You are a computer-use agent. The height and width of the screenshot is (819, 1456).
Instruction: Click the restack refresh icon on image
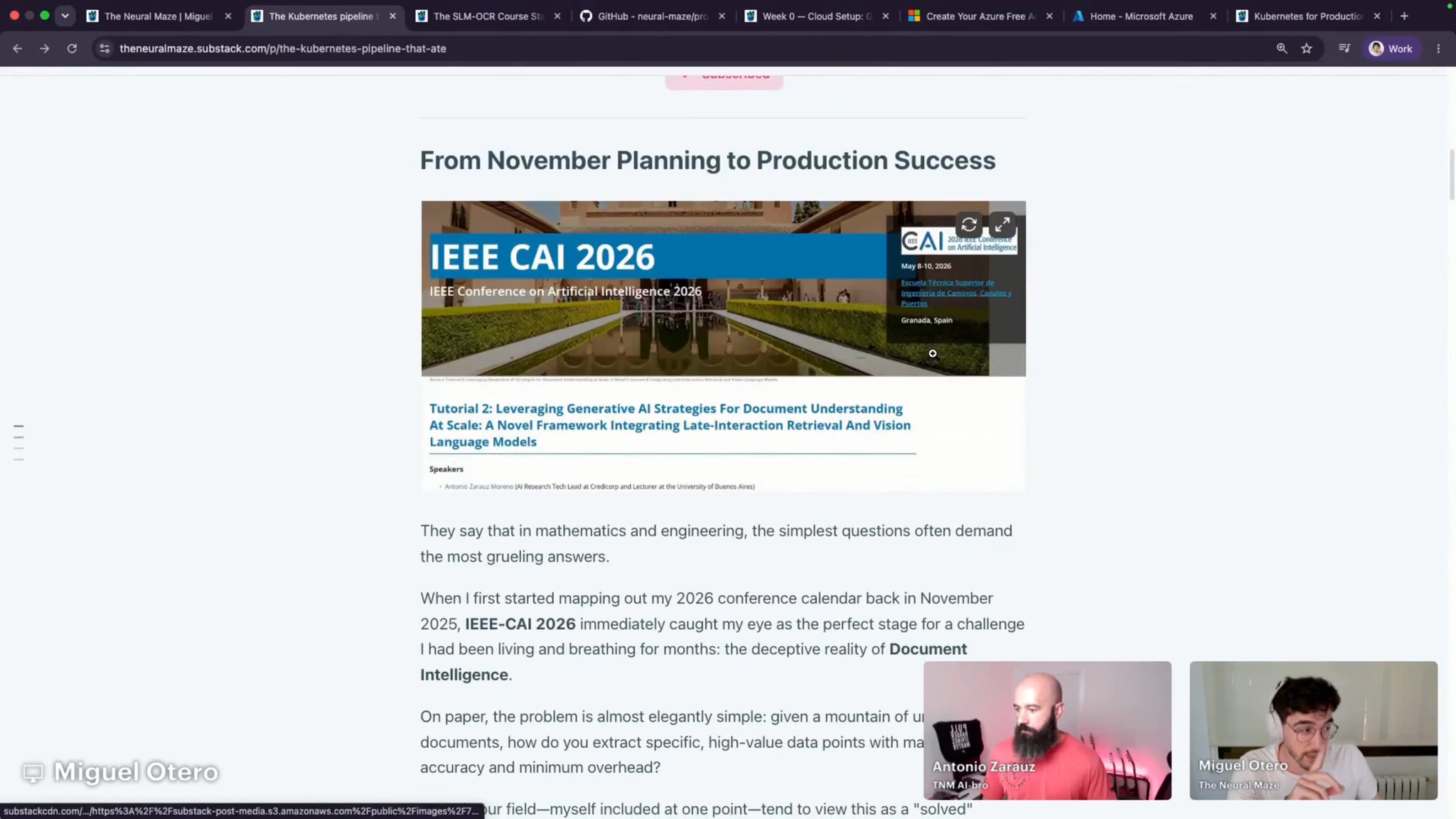pyautogui.click(x=969, y=225)
